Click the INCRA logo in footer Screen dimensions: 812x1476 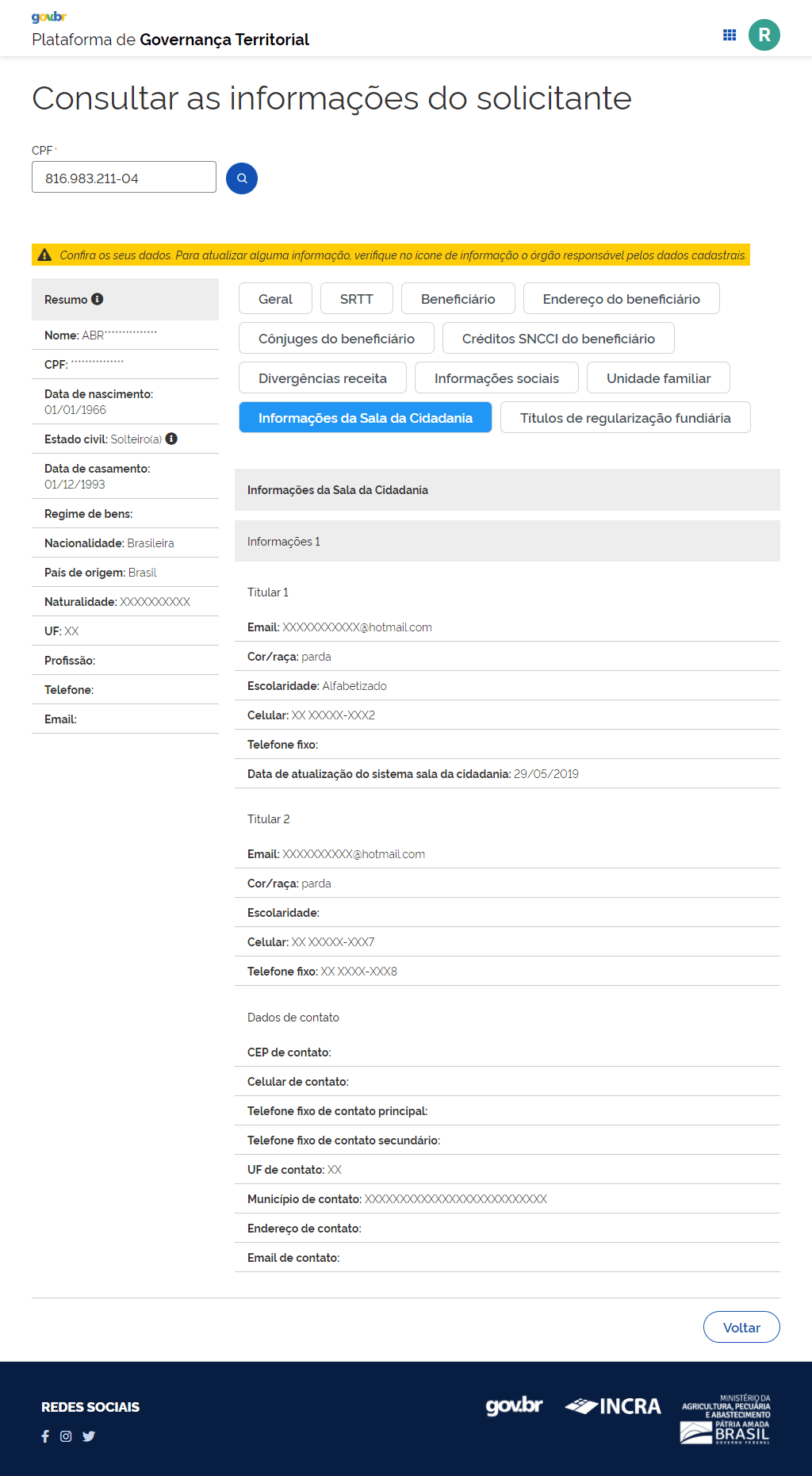click(x=613, y=1406)
